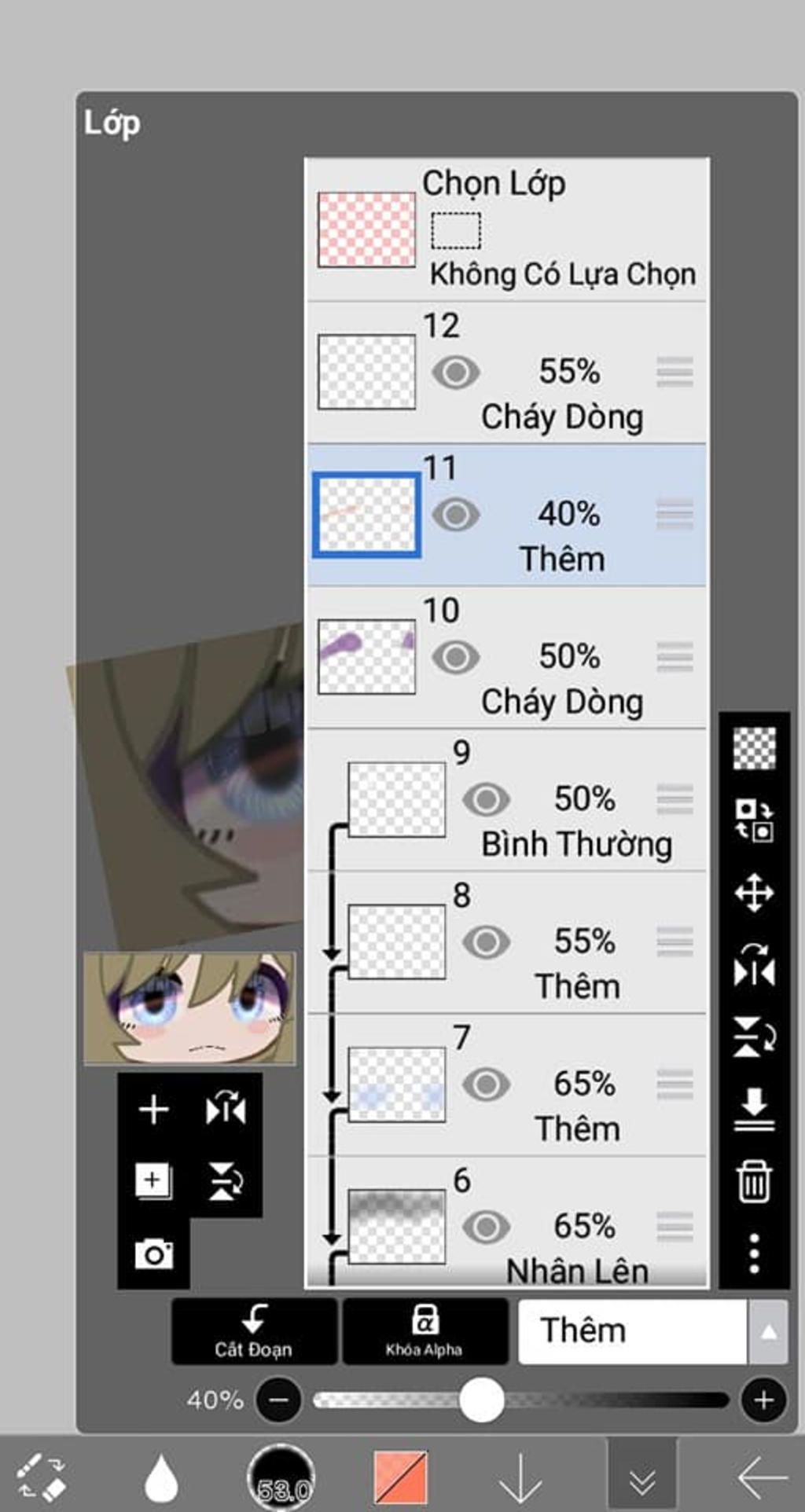Click the orange color swatch
This screenshot has width=805, height=1512.
click(x=401, y=1477)
